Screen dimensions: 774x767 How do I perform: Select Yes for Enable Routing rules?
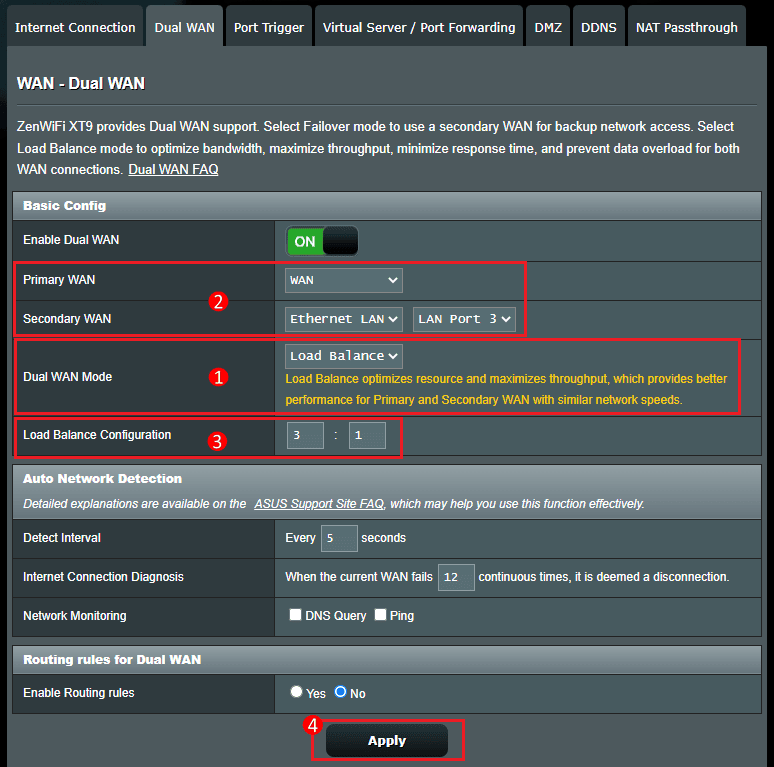tap(296, 692)
